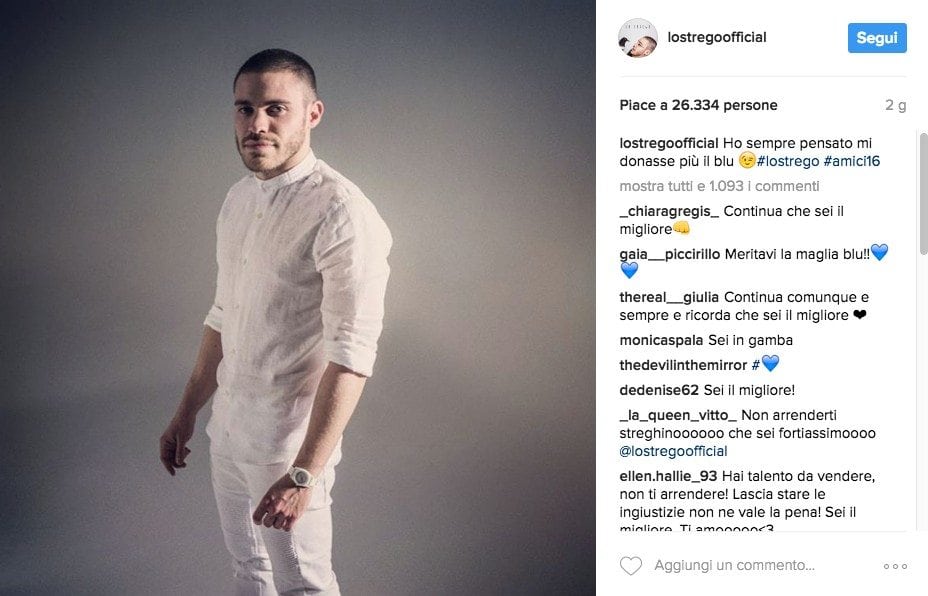This screenshot has height=596, width=928.
Task: Expand 'mostra tutti e 1.093 i commenti'
Action: [x=719, y=186]
